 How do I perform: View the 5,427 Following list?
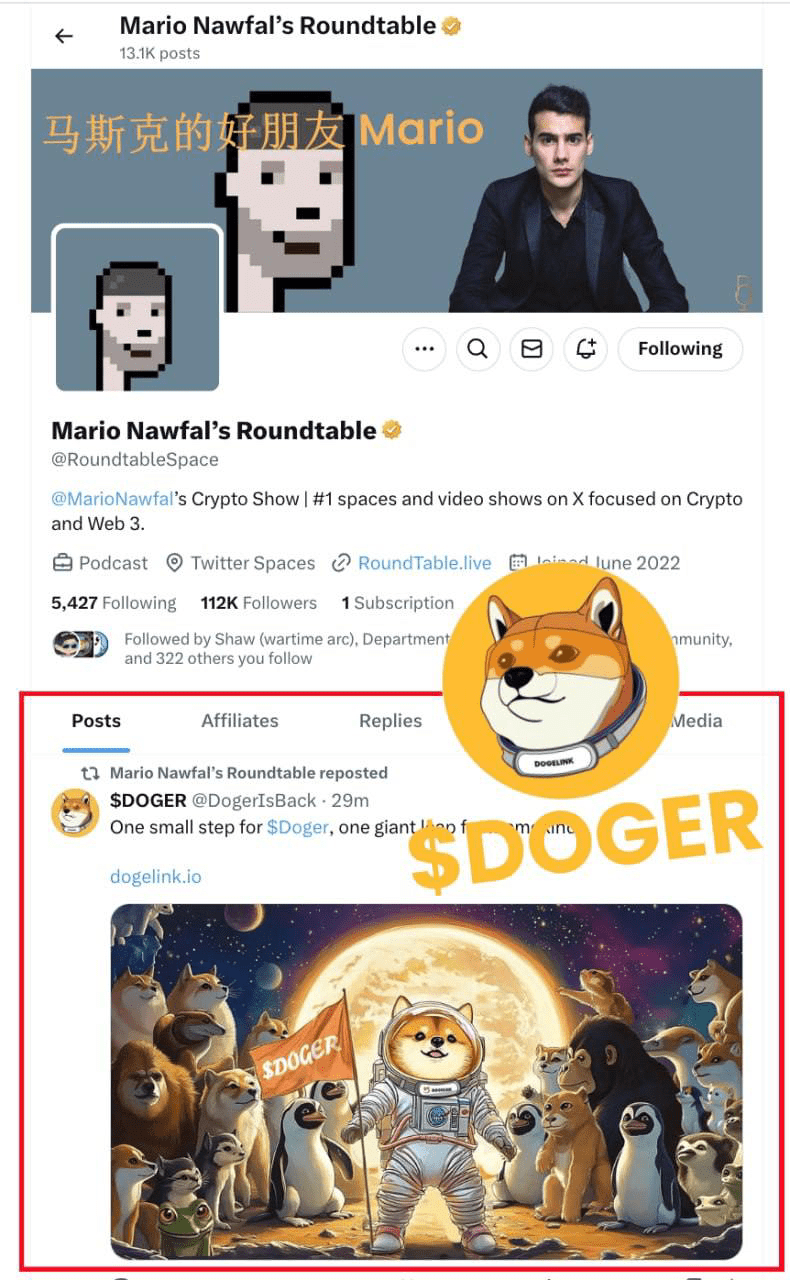[x=114, y=603]
